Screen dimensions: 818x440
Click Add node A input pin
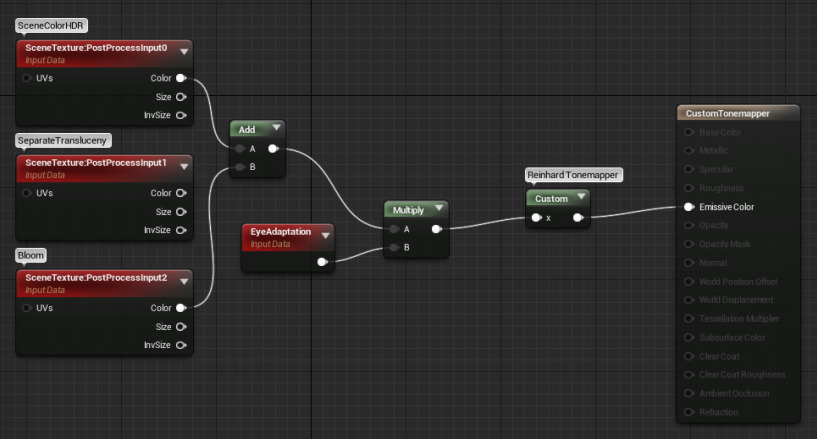[x=239, y=149]
